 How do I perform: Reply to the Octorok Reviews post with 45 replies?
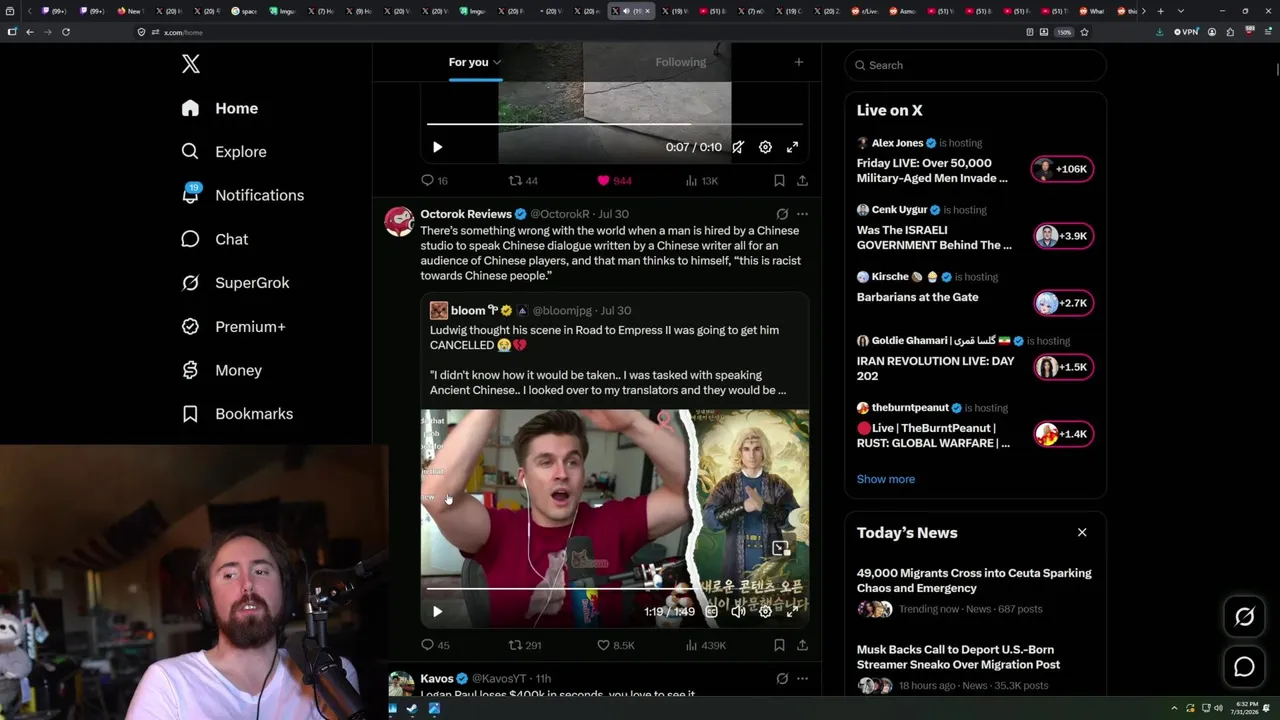click(435, 645)
